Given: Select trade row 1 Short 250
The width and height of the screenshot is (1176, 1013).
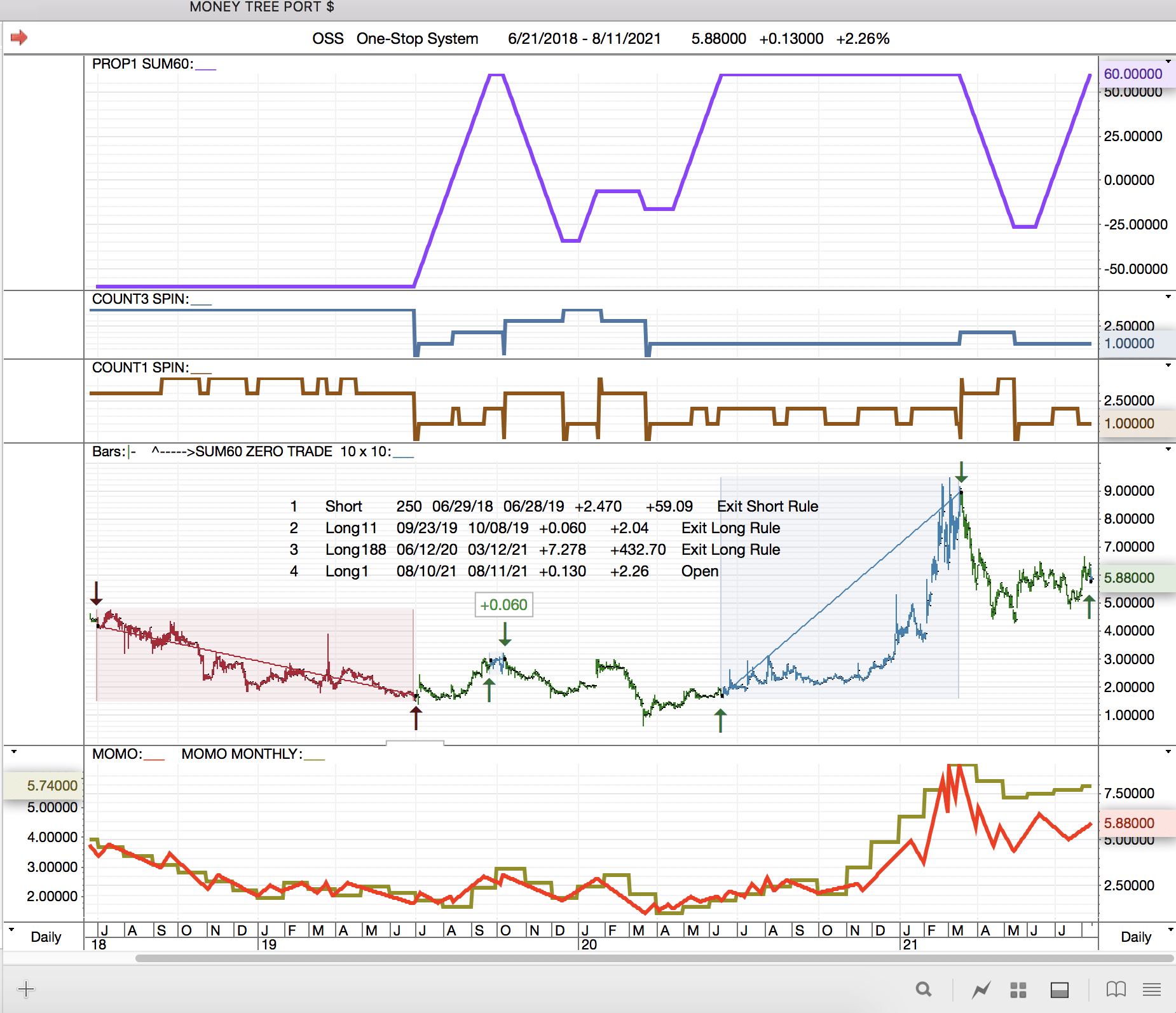Looking at the screenshot, I should 554,506.
